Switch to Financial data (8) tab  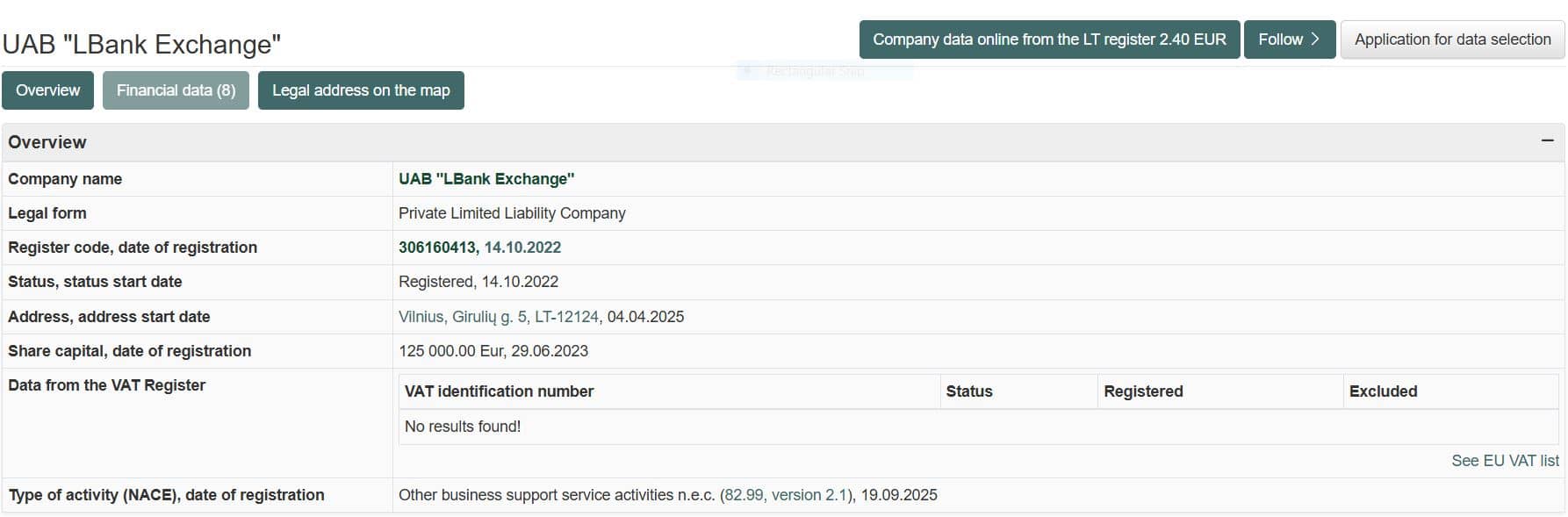click(x=176, y=90)
